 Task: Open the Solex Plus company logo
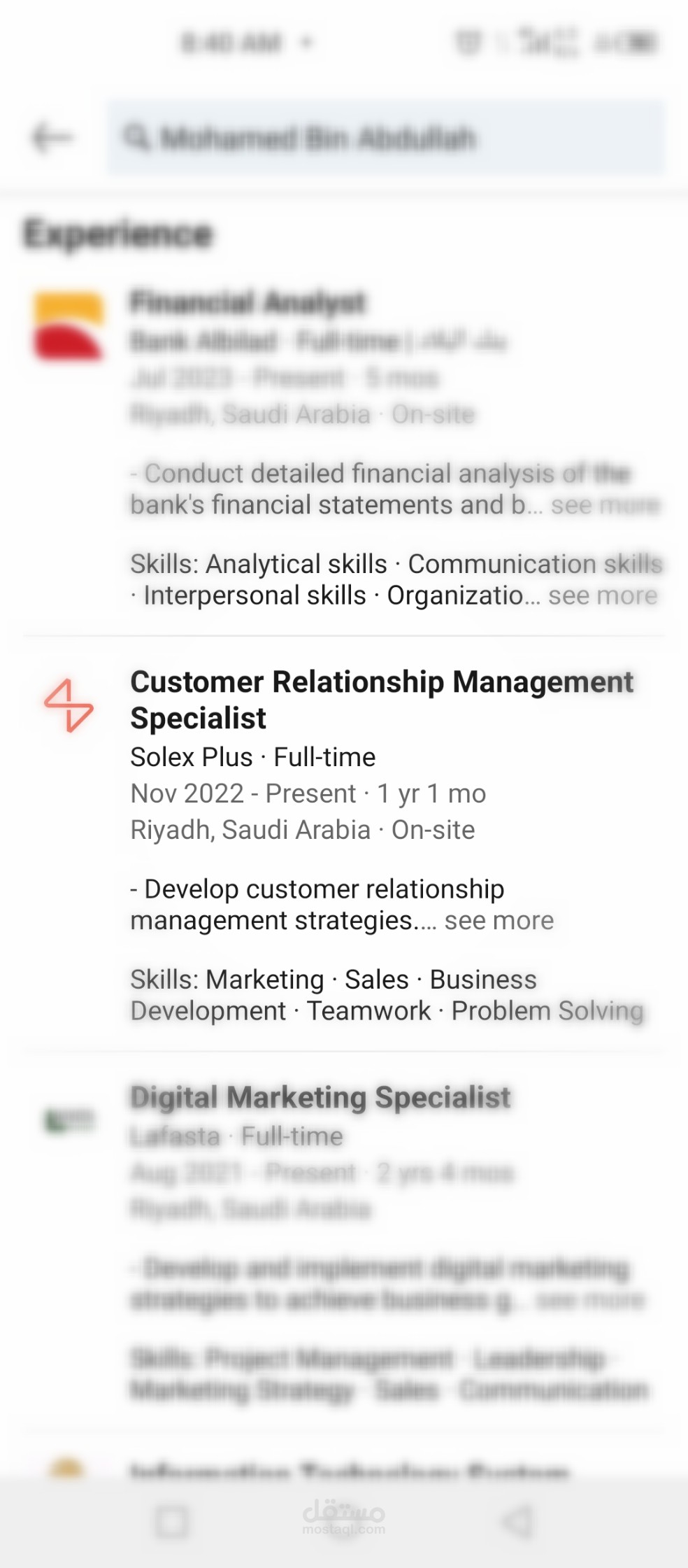pyautogui.click(x=69, y=705)
